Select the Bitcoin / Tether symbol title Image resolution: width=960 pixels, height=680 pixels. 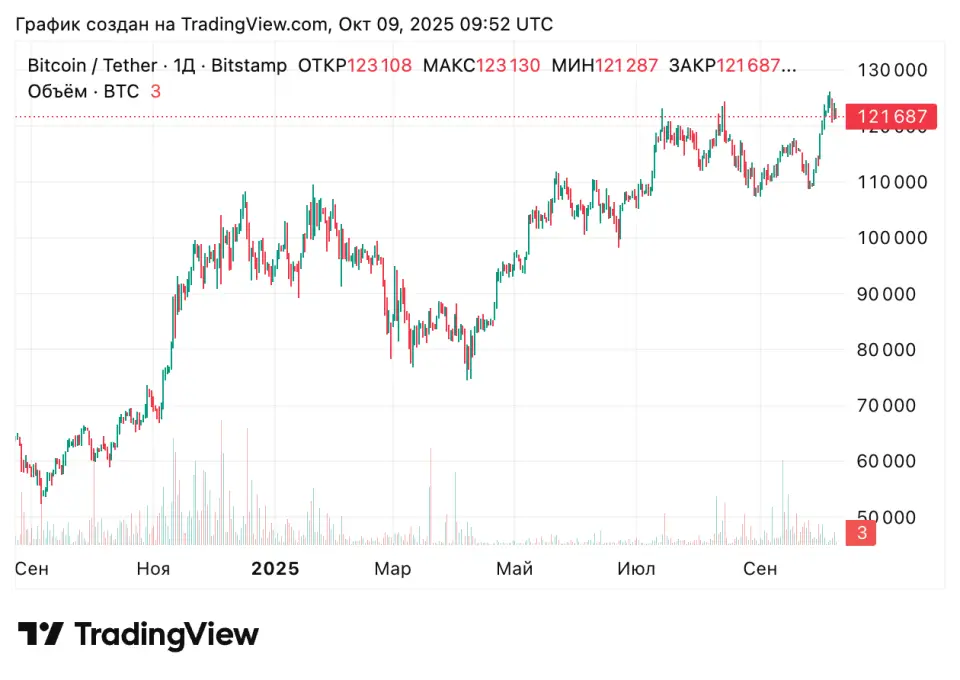(x=91, y=66)
